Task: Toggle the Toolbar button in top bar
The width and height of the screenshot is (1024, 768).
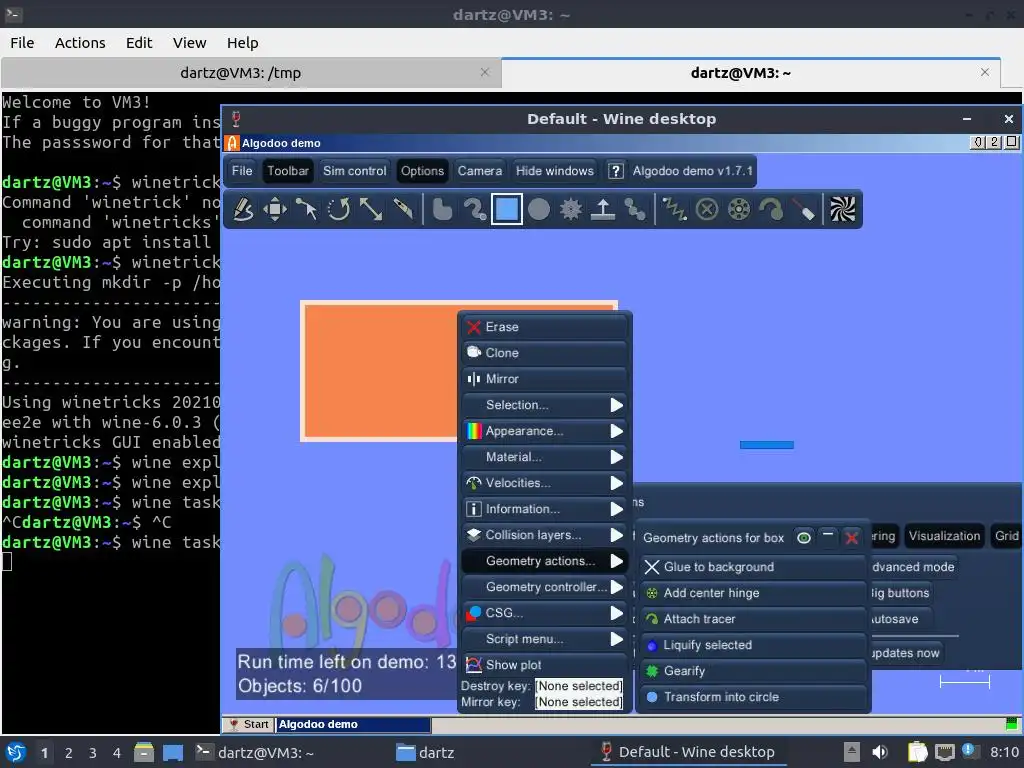Action: tap(288, 171)
